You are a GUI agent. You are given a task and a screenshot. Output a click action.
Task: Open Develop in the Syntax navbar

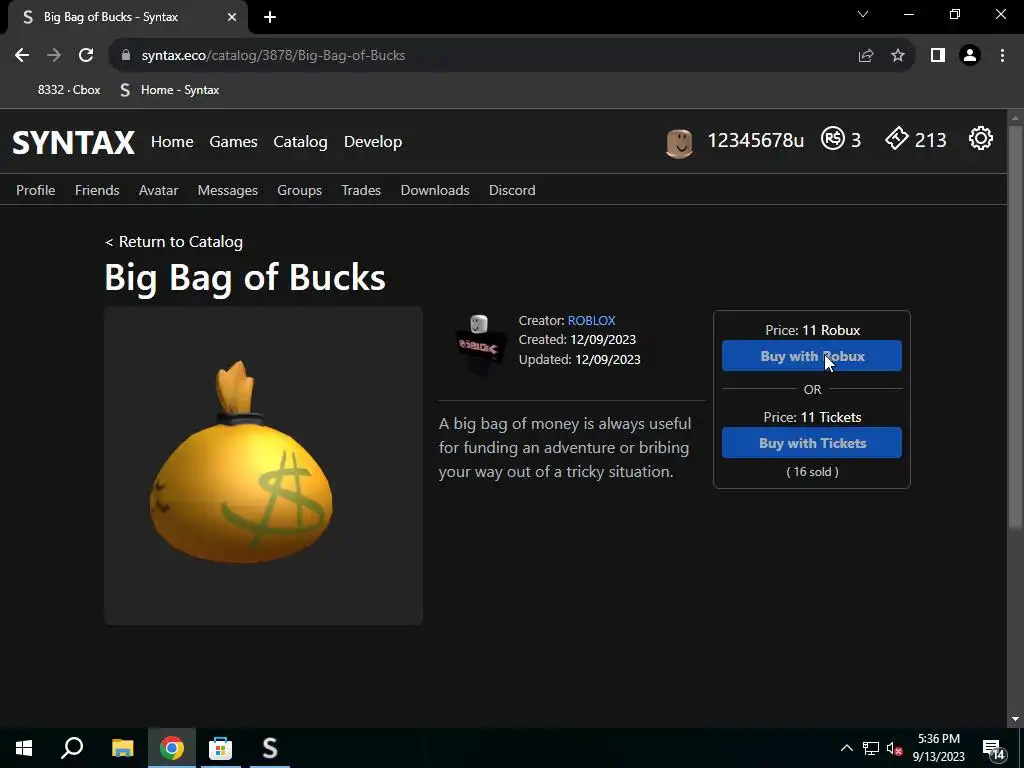373,142
